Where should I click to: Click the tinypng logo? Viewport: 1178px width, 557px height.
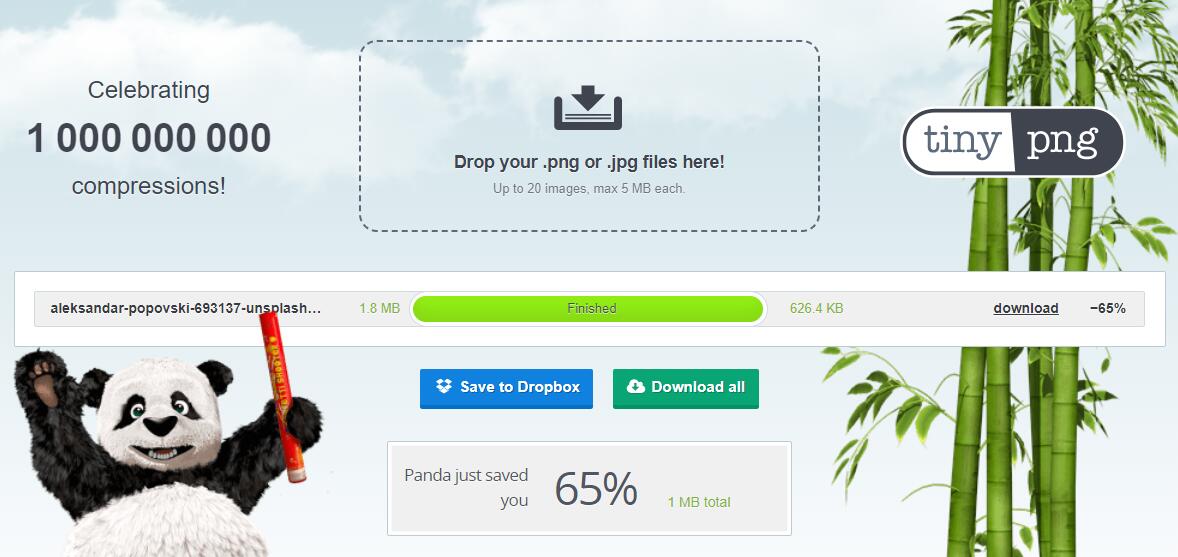click(x=1013, y=142)
